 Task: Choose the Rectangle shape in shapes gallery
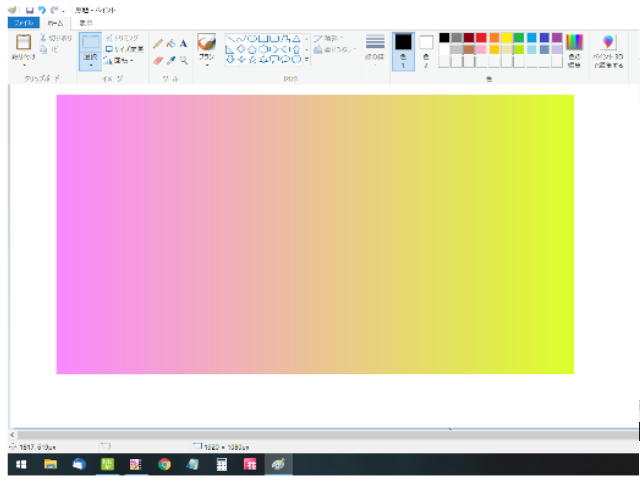(263, 39)
